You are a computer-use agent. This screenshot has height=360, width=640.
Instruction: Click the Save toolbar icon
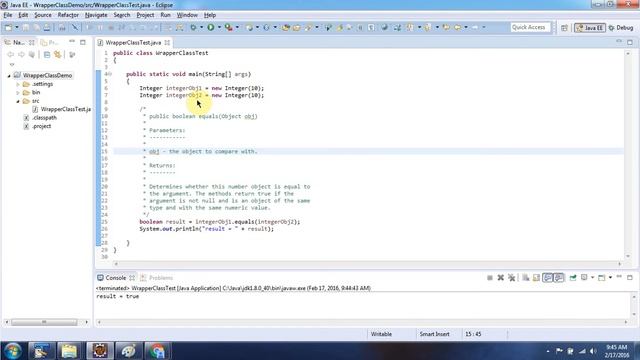(25, 27)
